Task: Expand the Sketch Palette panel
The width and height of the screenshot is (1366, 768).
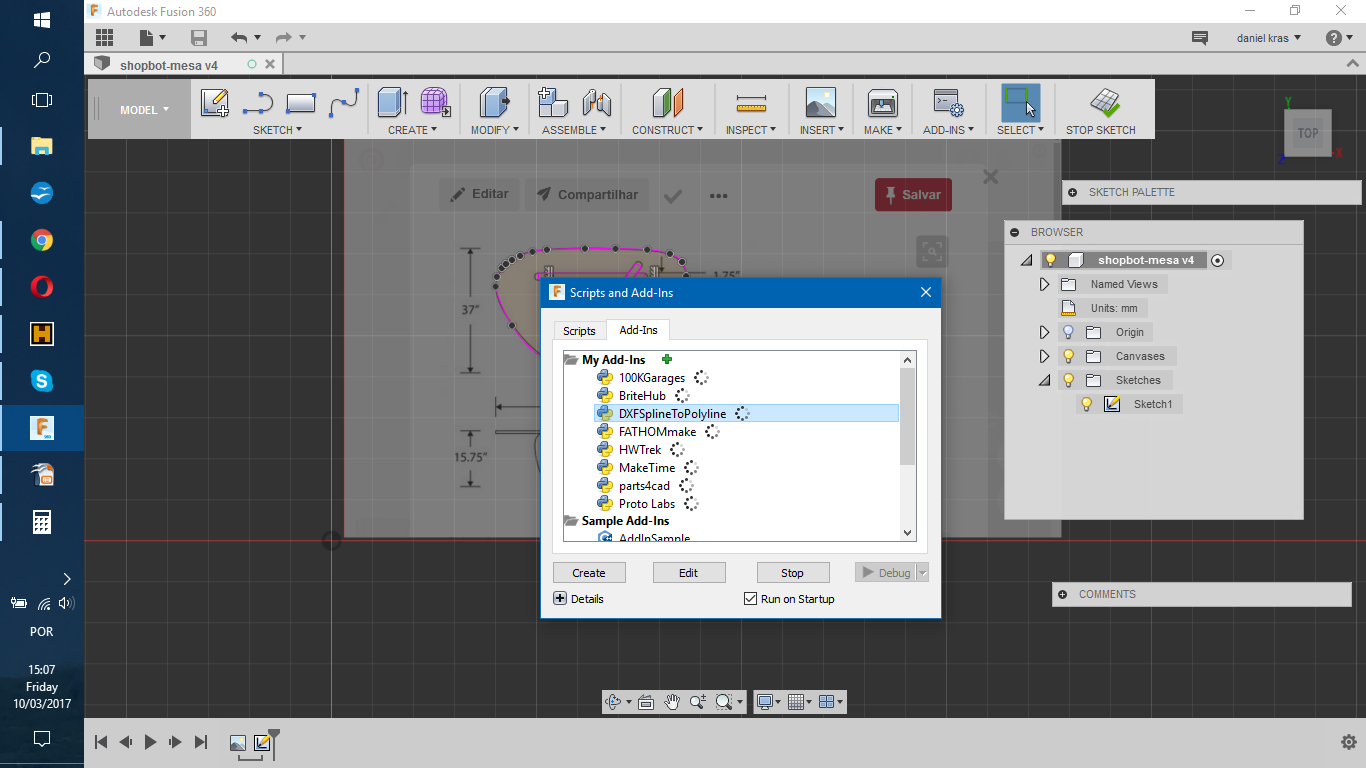Action: (x=1073, y=192)
